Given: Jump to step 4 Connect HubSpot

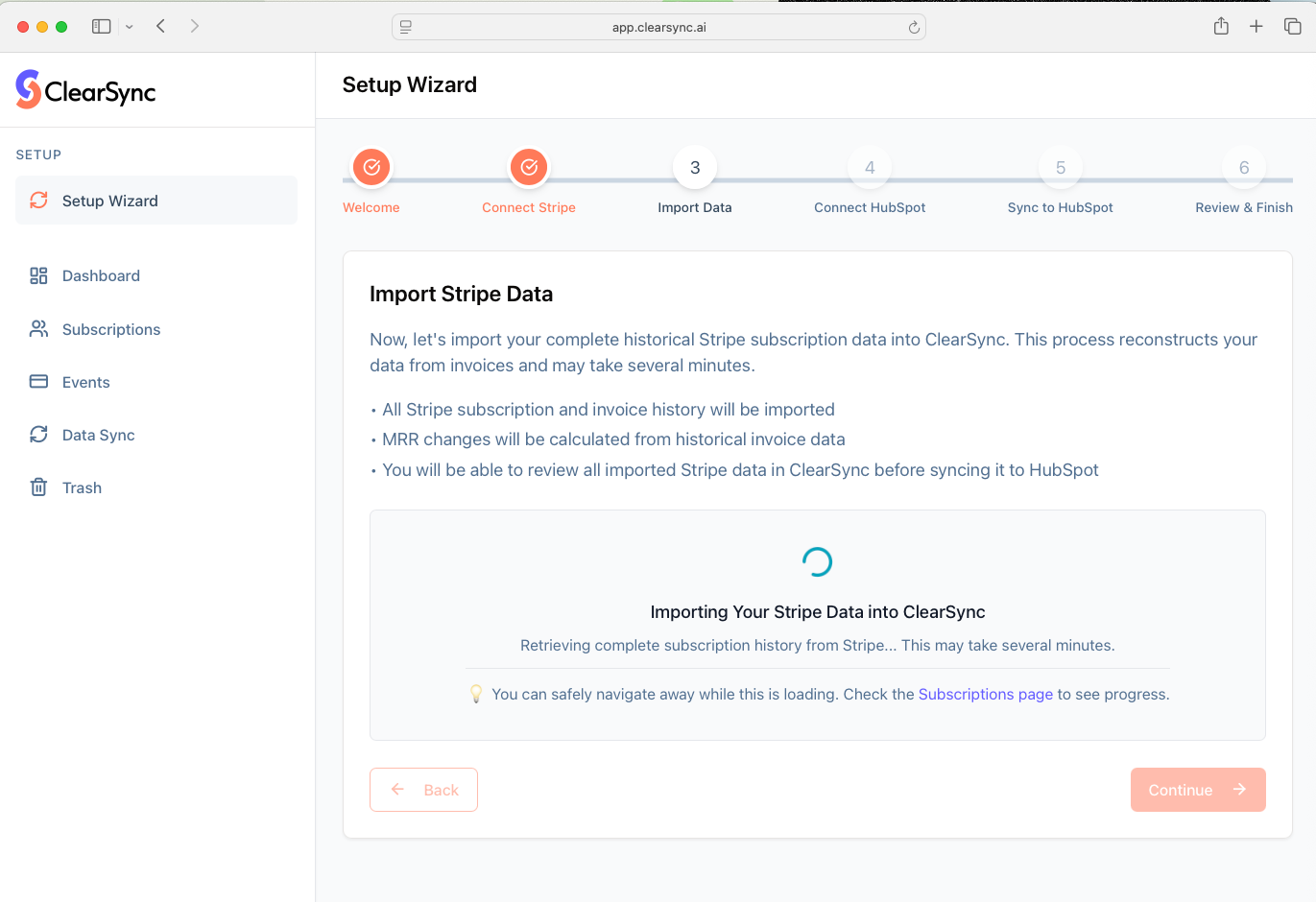Looking at the screenshot, I should pyautogui.click(x=870, y=167).
